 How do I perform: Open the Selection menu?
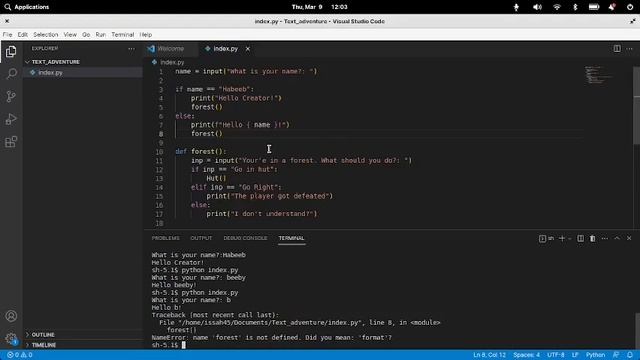[x=46, y=35]
